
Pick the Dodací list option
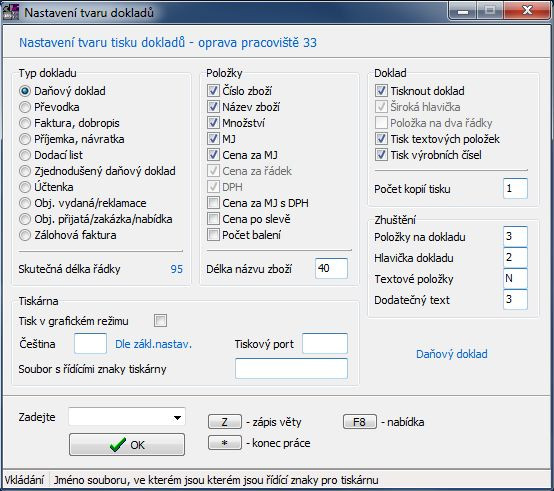[25, 155]
